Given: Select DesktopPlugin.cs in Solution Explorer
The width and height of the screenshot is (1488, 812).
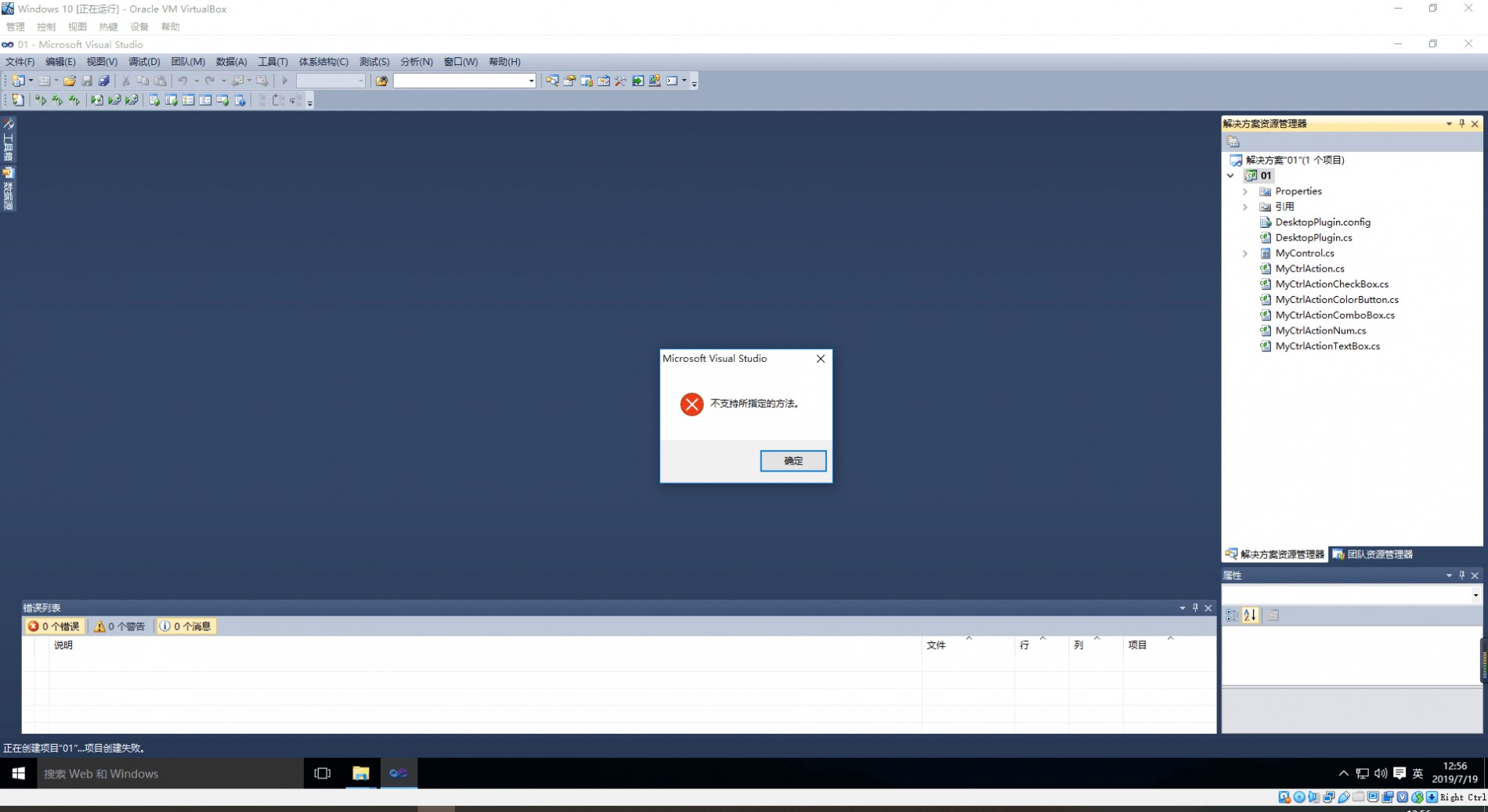Looking at the screenshot, I should [x=1313, y=237].
